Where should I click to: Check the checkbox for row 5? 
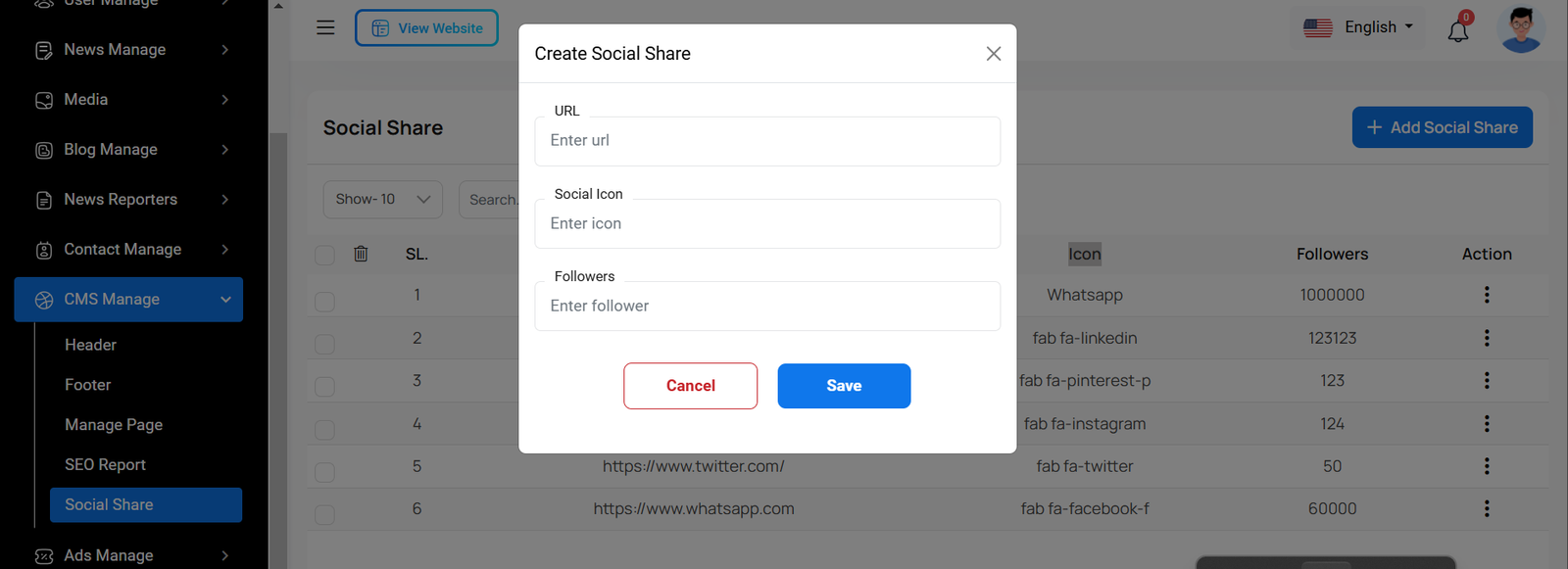coord(324,472)
